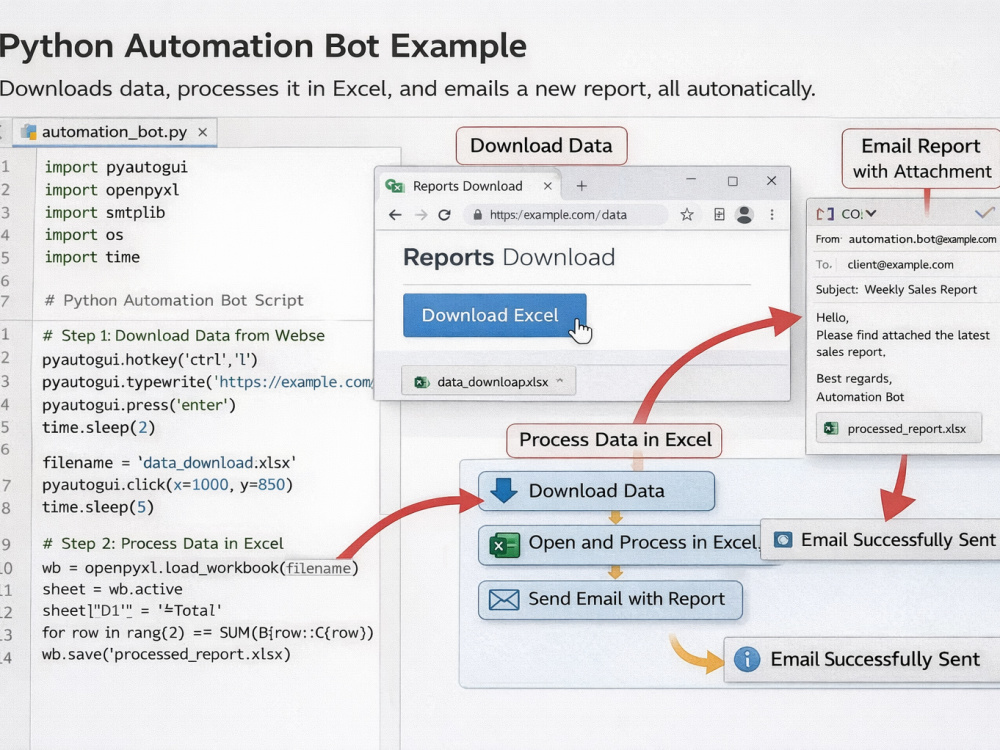Close the browser window
The width and height of the screenshot is (1000, 750).
pyautogui.click(x=771, y=180)
